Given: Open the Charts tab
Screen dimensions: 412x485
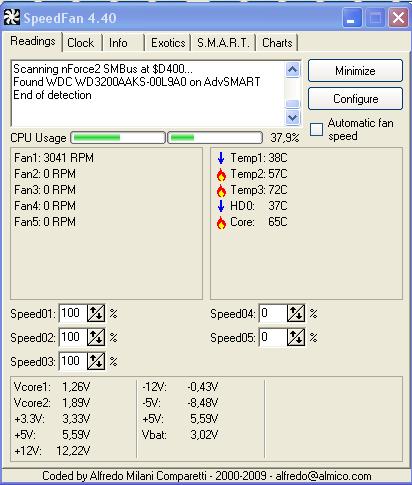Looking at the screenshot, I should (277, 43).
